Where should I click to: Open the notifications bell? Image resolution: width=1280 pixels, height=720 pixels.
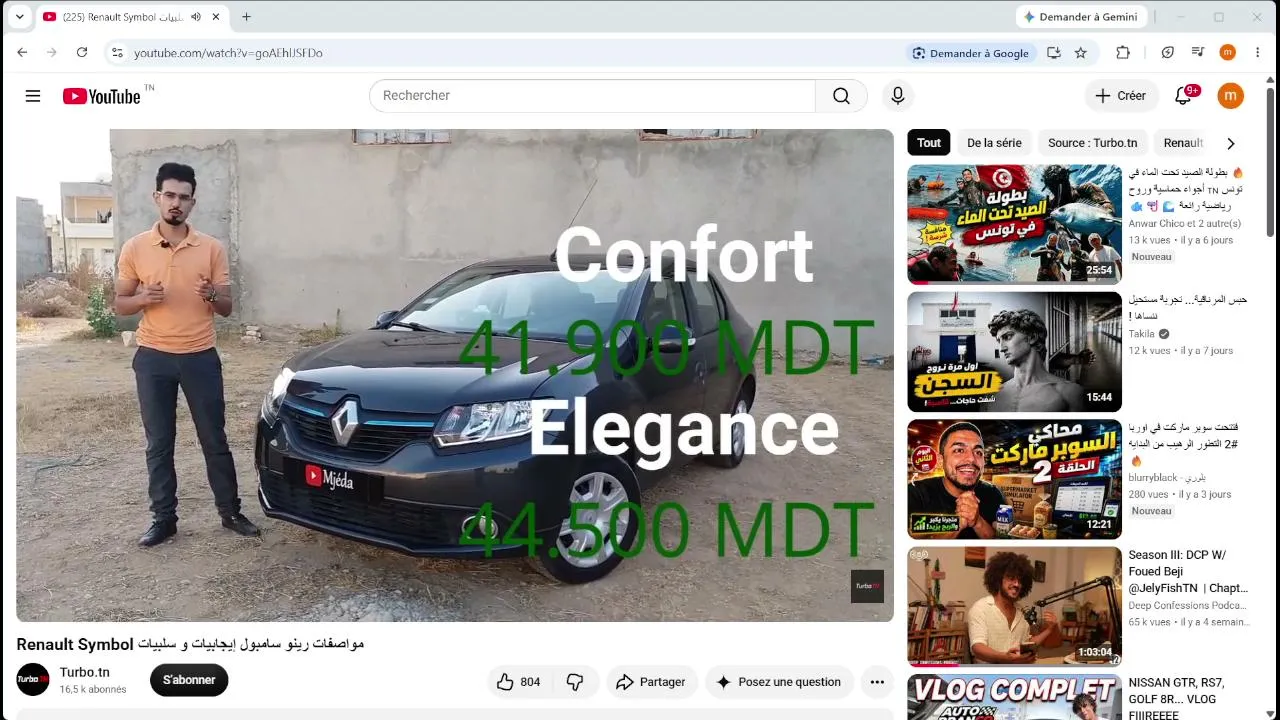tap(1183, 96)
